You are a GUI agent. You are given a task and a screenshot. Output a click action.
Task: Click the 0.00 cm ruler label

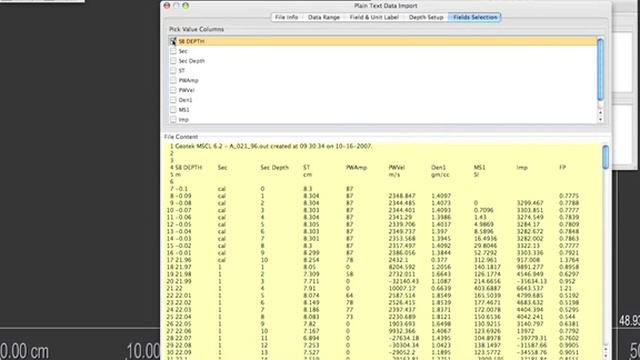[x=25, y=351]
